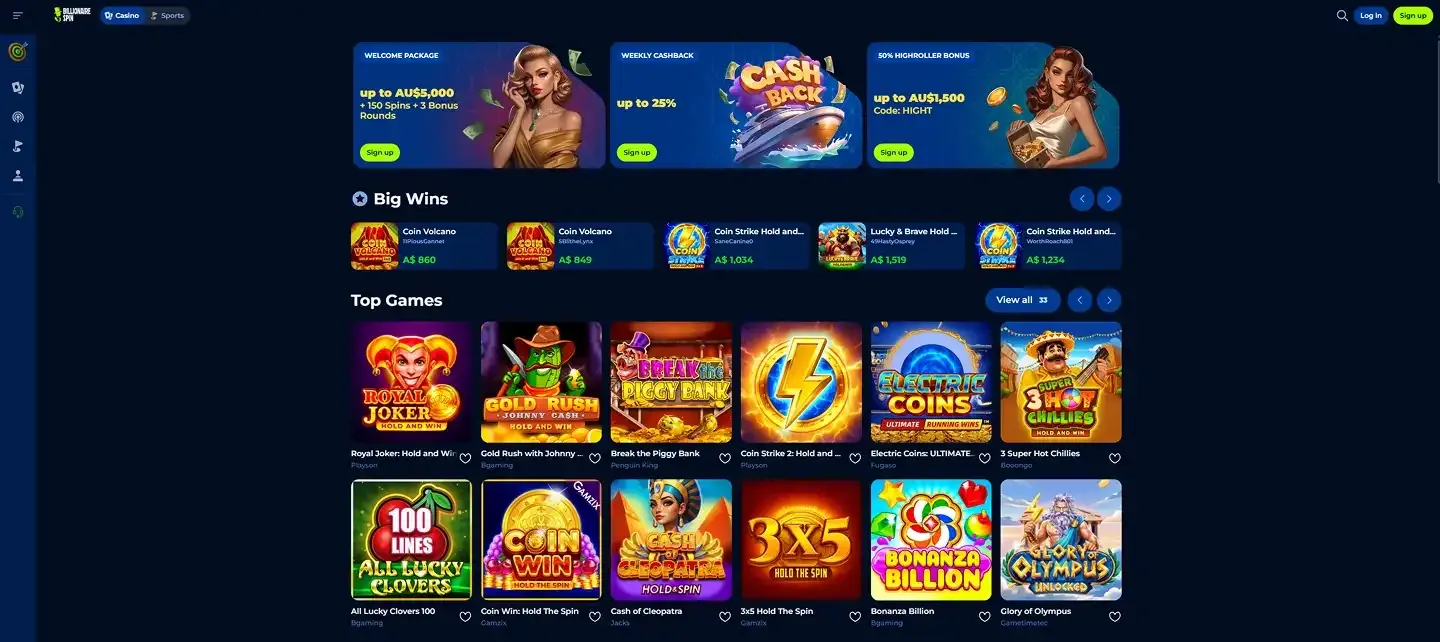The width and height of the screenshot is (1440, 642).
Task: Open the green headset support icon
Action: click(x=18, y=212)
